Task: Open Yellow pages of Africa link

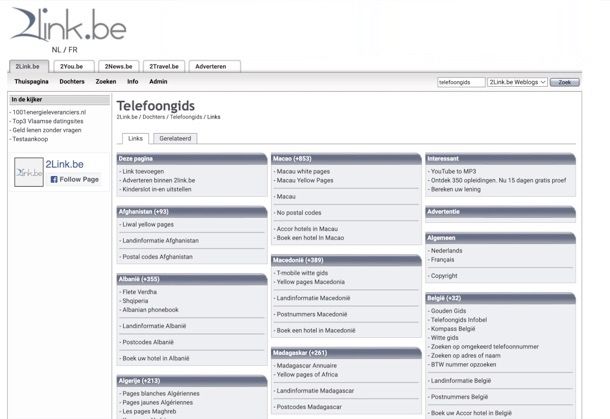Action: [x=307, y=375]
